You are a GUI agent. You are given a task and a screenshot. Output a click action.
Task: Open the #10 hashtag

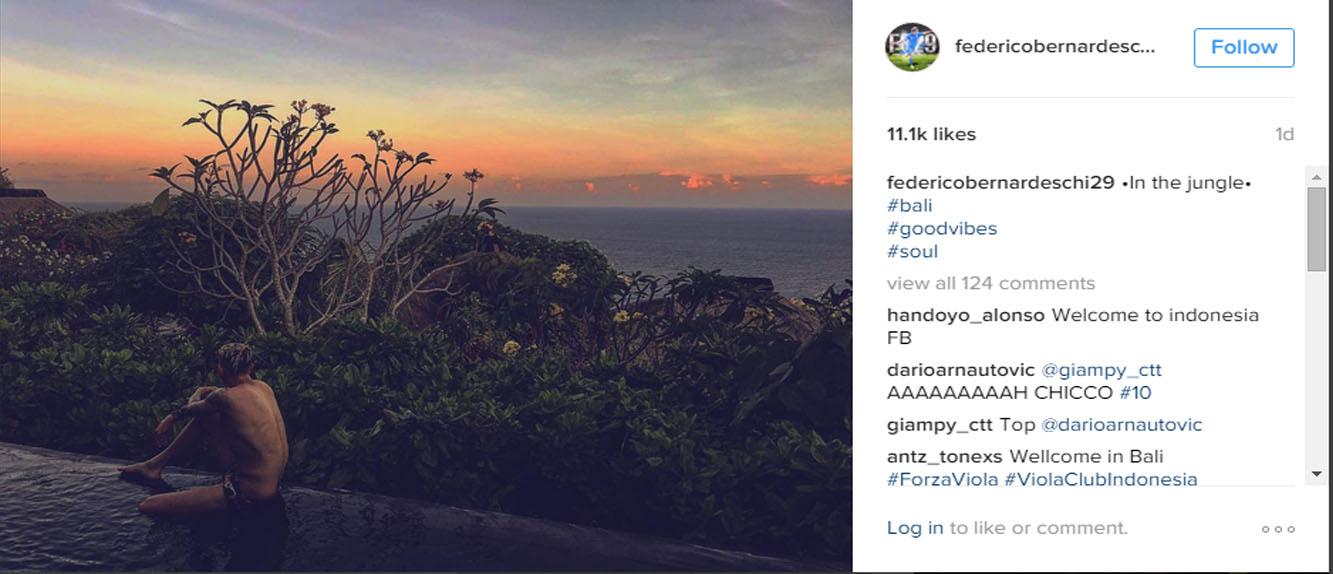(x=1135, y=393)
